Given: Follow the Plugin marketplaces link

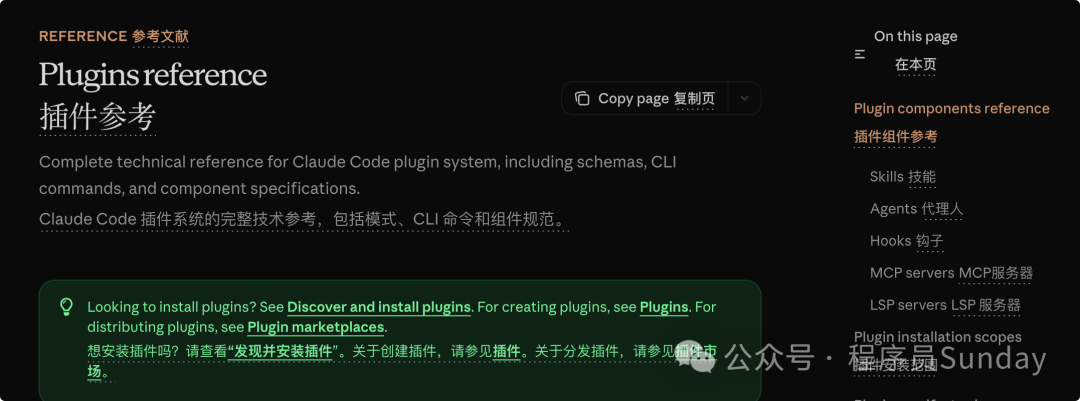Looking at the screenshot, I should tap(315, 327).
